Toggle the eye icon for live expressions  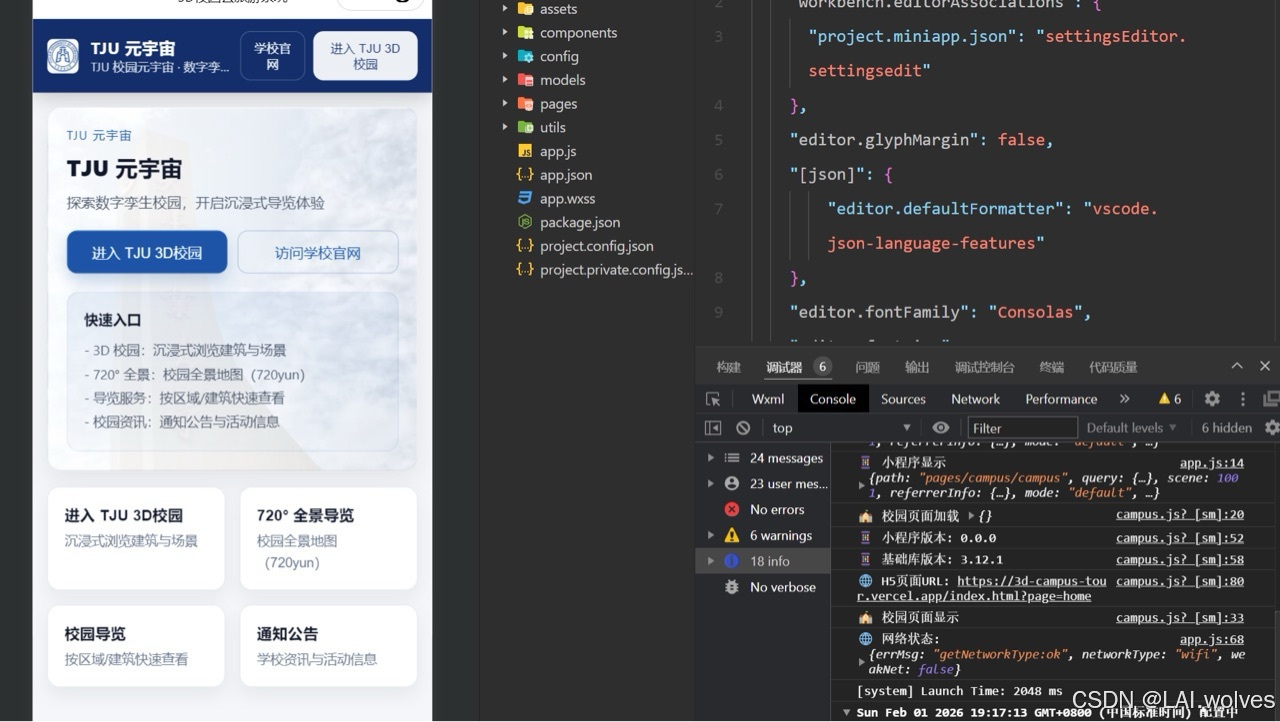tap(940, 428)
